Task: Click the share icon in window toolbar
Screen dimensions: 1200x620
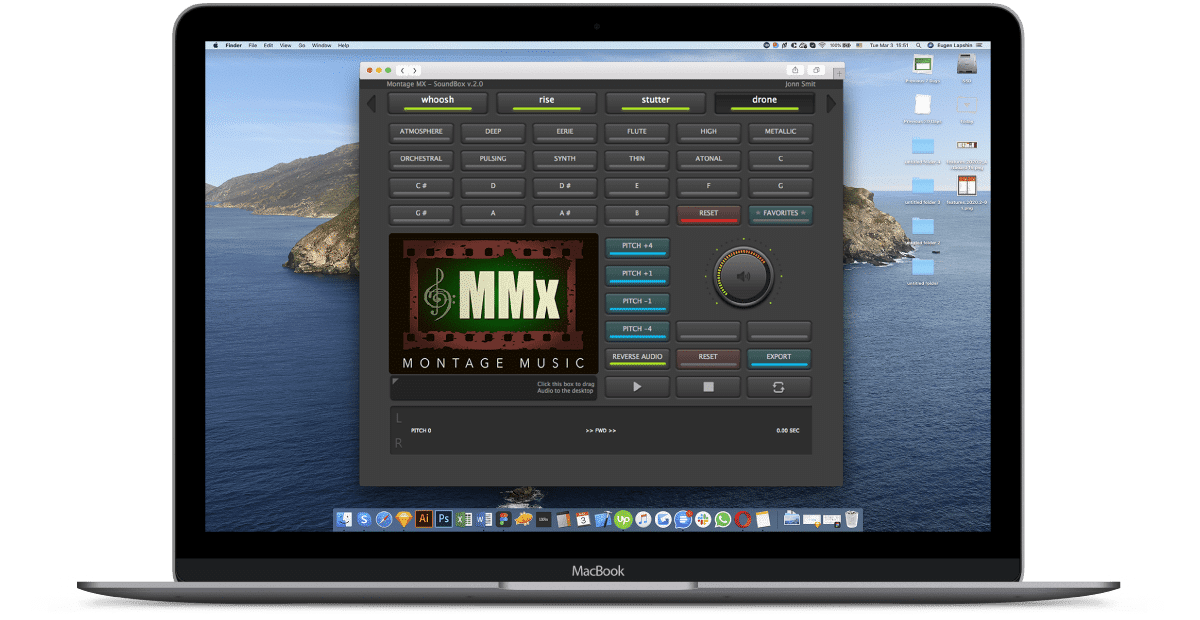Action: 795,70
